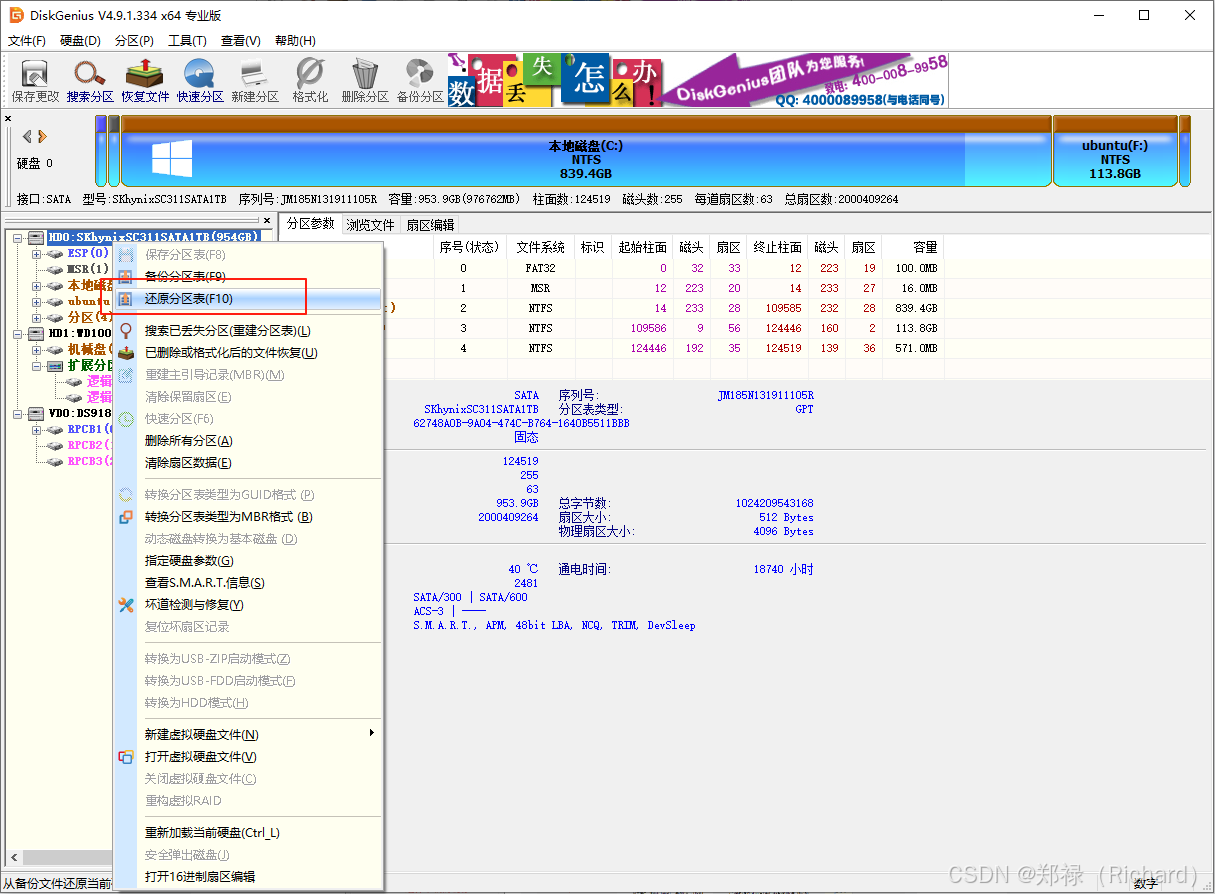Switch to the 分区参数 tab
Image resolution: width=1215 pixels, height=894 pixels.
(310, 224)
